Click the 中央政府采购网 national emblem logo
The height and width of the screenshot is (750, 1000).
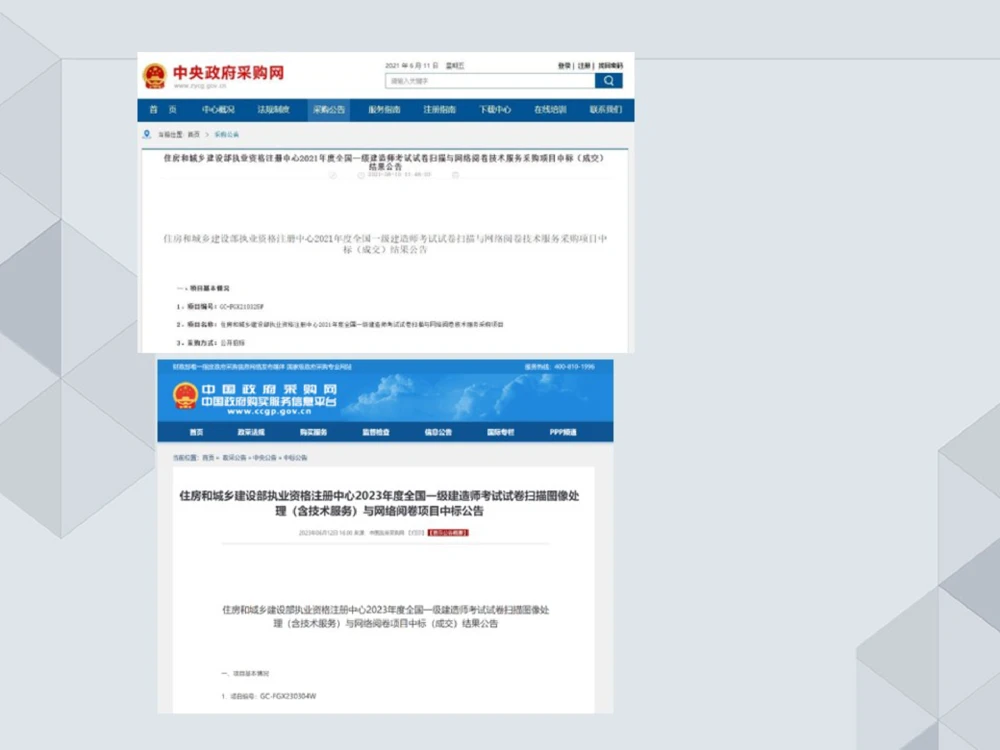(155, 76)
